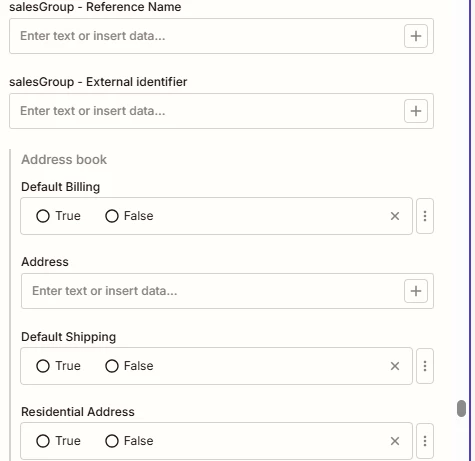Click plus icon for salesGroup External identifier
Viewport: 475px width, 461px height.
(416, 111)
